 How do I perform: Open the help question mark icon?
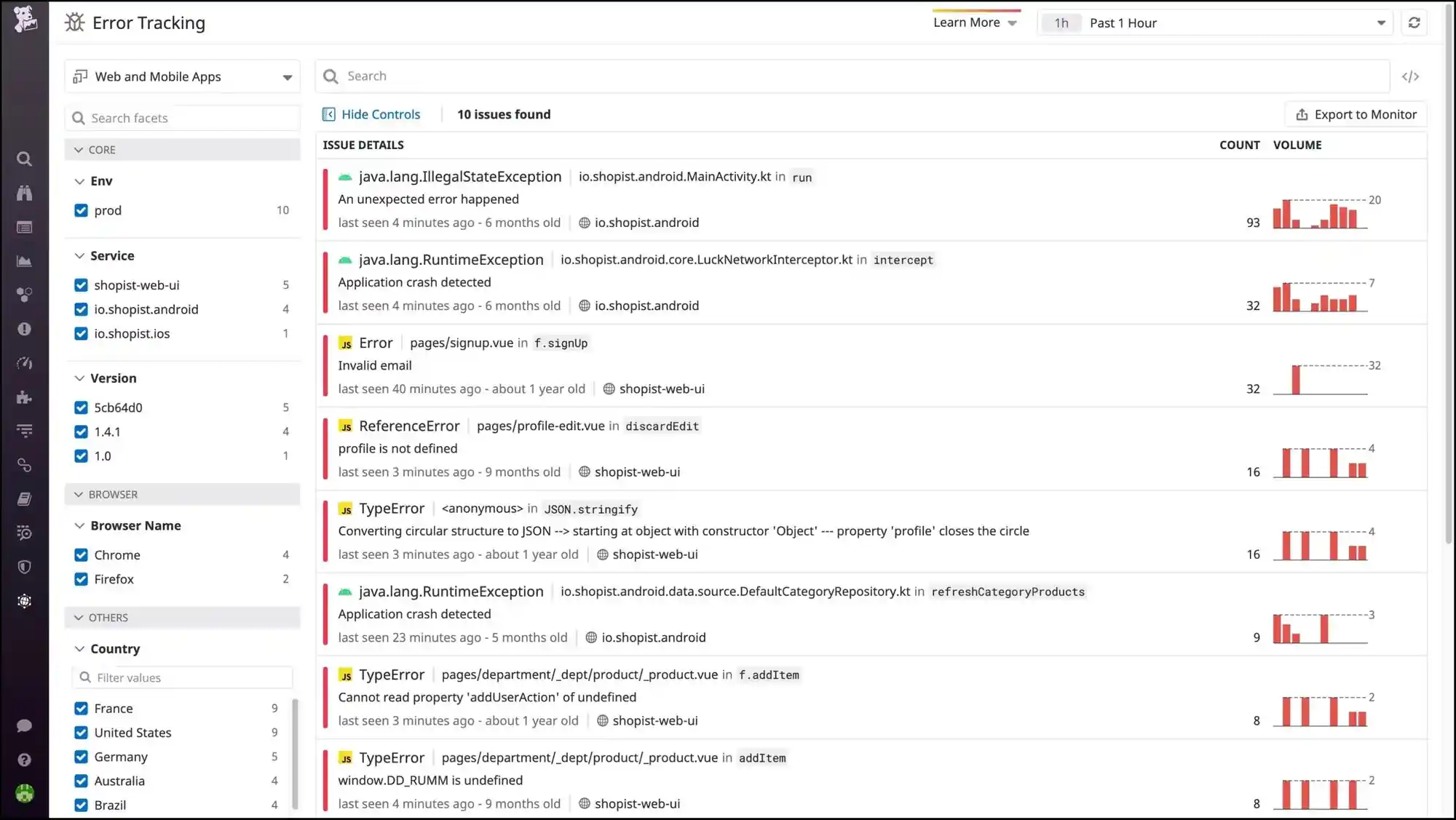tap(24, 760)
